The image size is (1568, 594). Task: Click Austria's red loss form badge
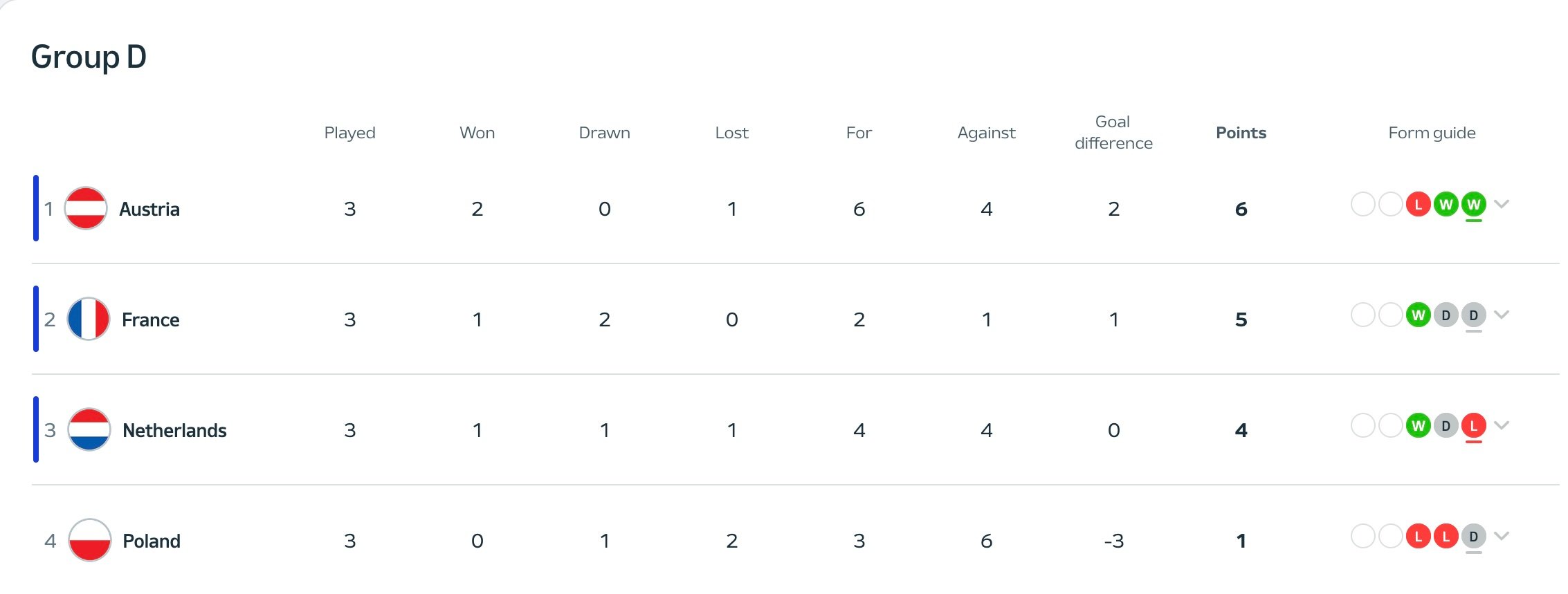coord(1418,204)
